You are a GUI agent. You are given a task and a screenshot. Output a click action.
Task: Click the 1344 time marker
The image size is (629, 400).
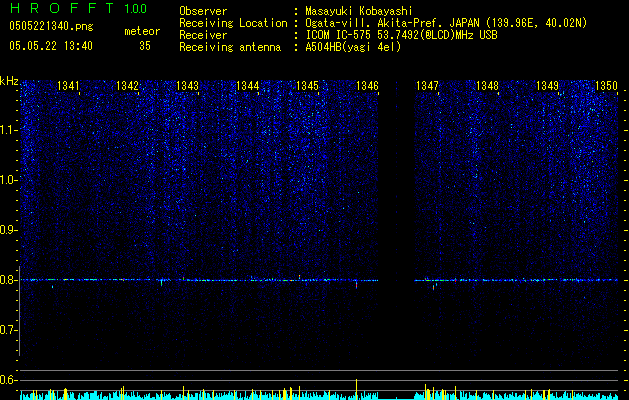pos(248,86)
